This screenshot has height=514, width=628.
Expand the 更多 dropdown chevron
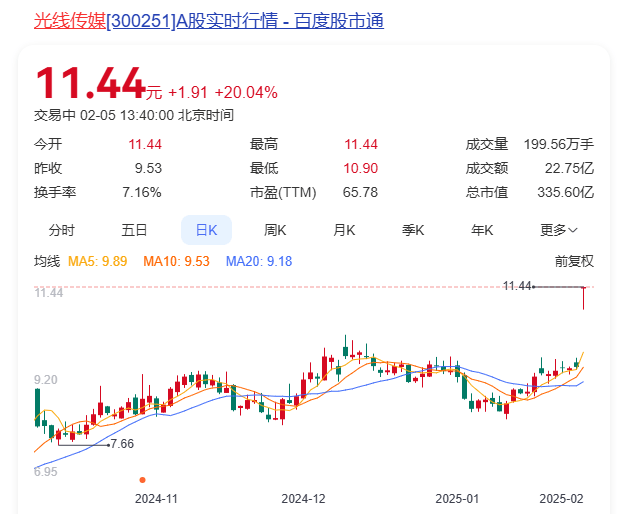click(573, 230)
